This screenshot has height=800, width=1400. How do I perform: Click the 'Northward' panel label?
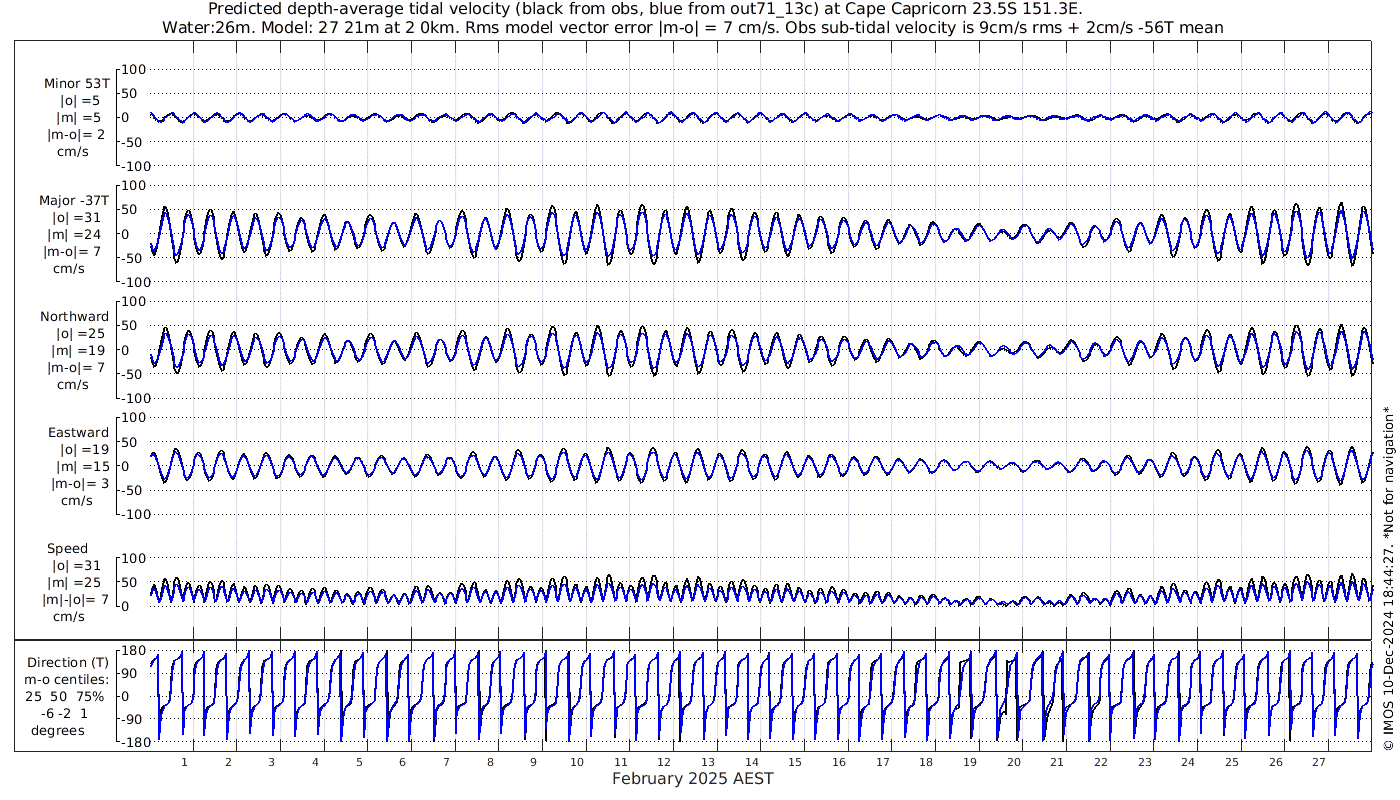click(x=73, y=317)
